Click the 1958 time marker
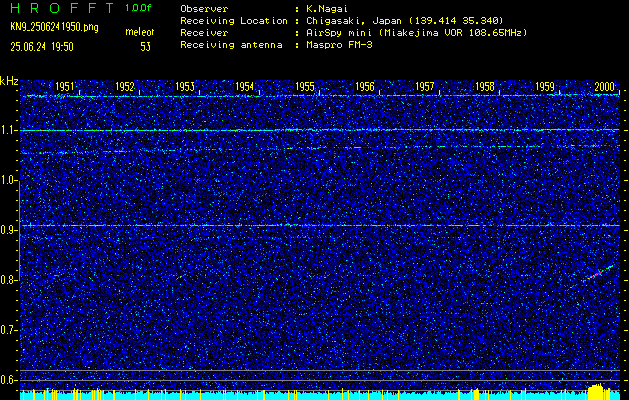The height and width of the screenshot is (400, 629). click(485, 87)
